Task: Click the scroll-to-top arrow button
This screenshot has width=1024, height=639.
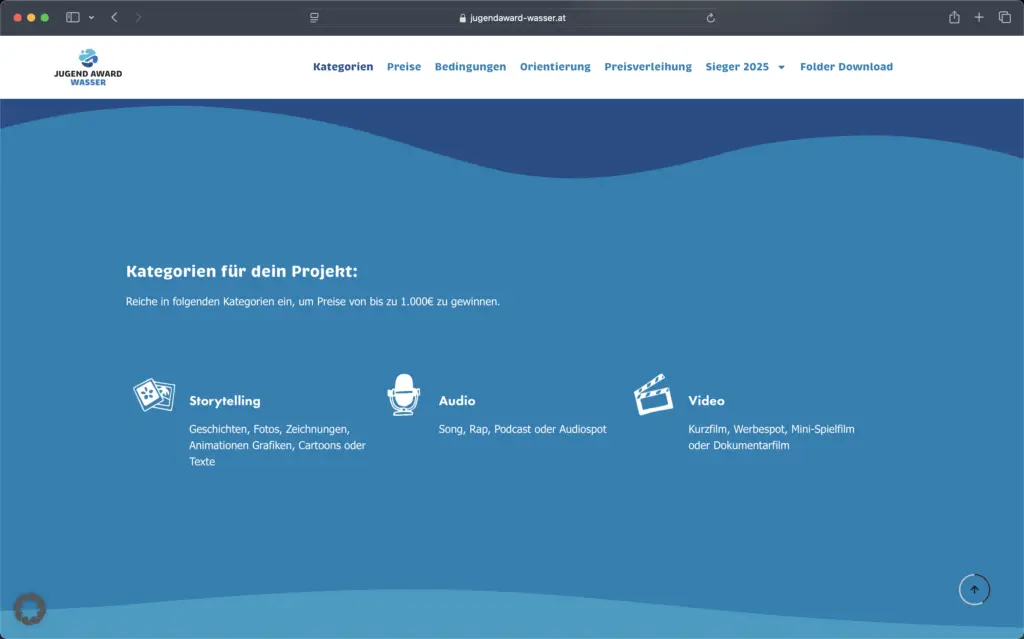Action: (x=974, y=589)
